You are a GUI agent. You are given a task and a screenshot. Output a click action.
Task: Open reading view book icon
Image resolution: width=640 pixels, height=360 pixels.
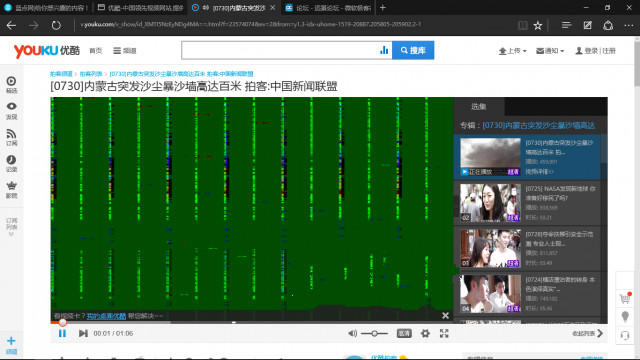tap(522, 25)
